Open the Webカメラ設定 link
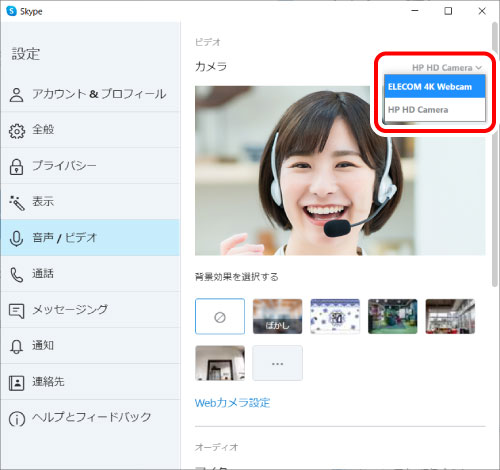Screen dimensions: 500x470 pyautogui.click(x=232, y=403)
